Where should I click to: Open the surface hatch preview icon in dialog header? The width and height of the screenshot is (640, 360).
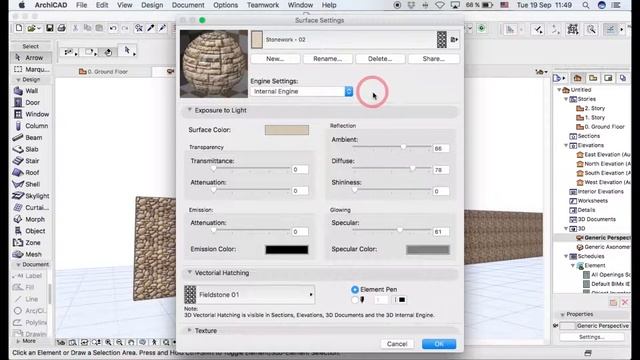441,40
